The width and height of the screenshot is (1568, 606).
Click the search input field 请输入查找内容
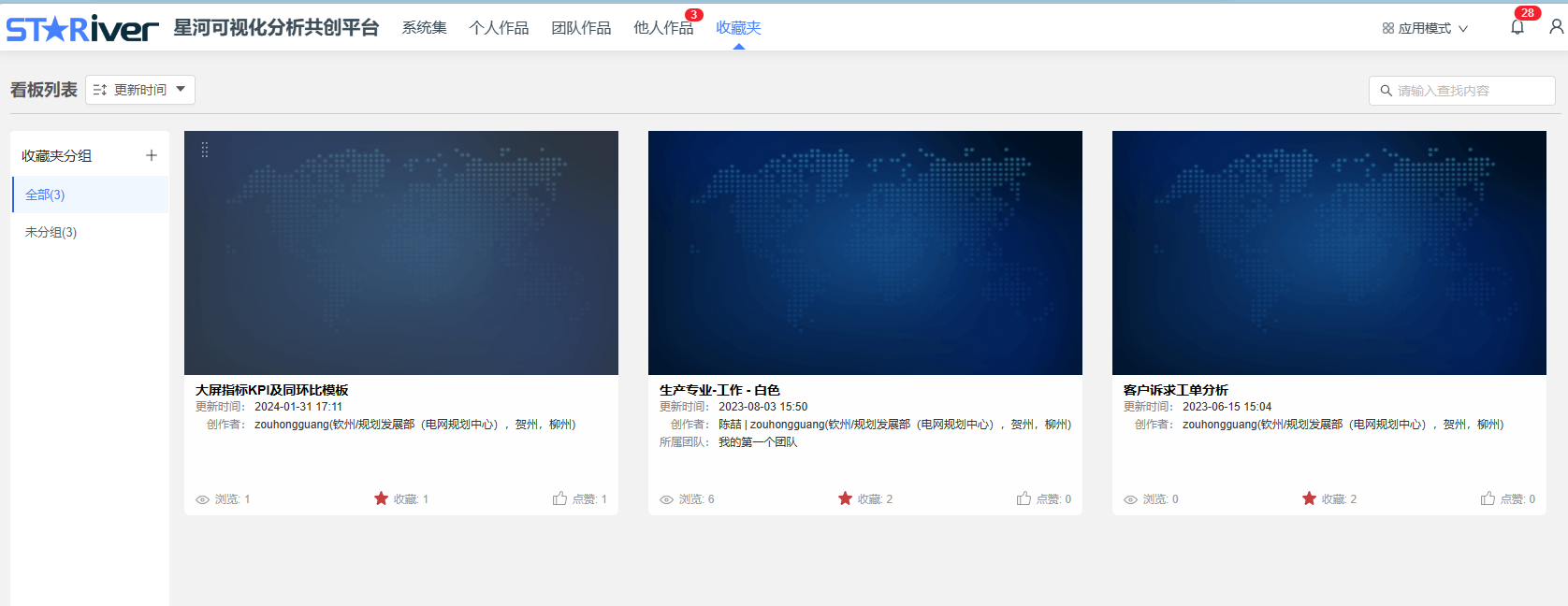tap(1462, 91)
